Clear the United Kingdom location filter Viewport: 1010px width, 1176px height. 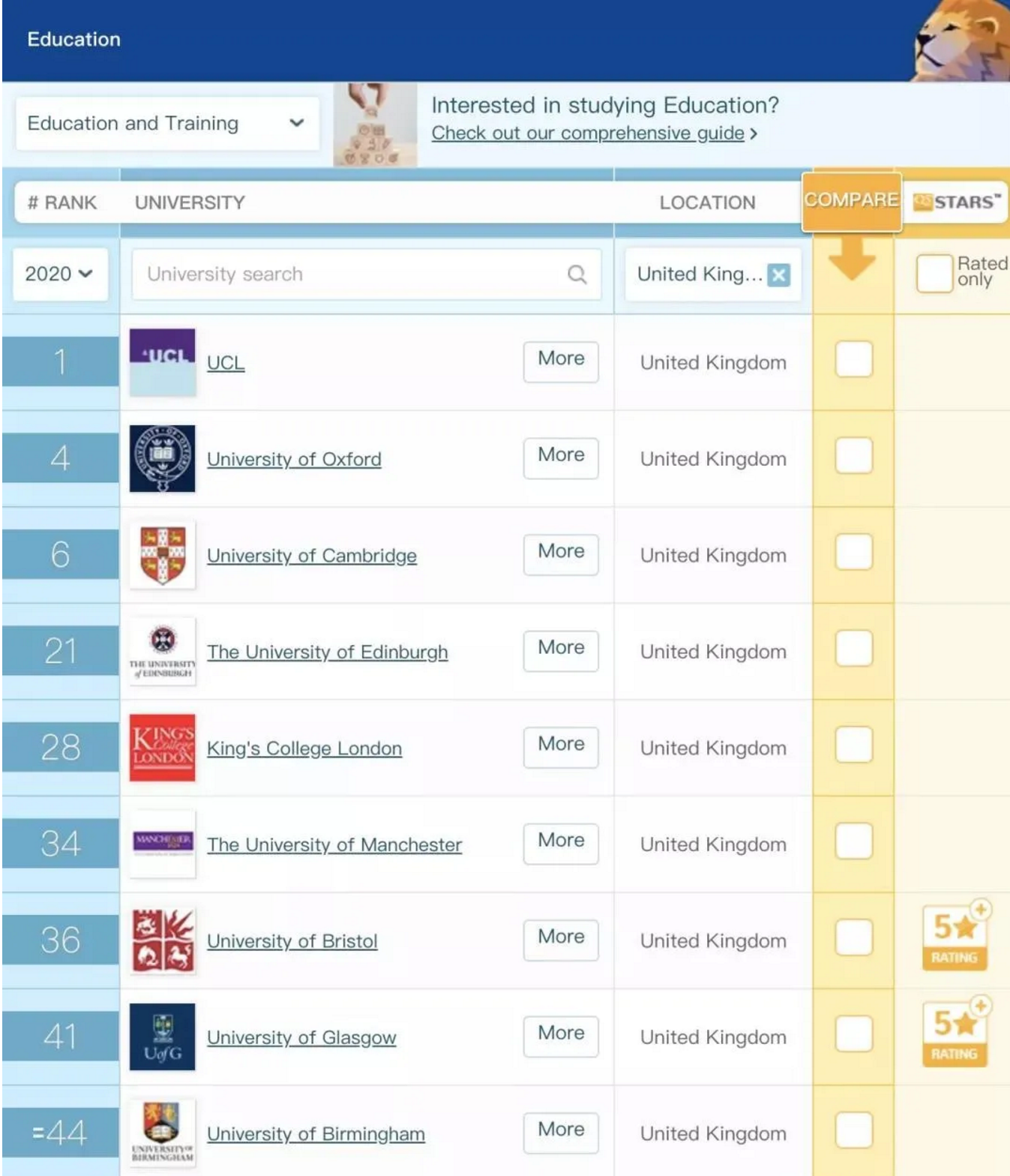tap(779, 275)
